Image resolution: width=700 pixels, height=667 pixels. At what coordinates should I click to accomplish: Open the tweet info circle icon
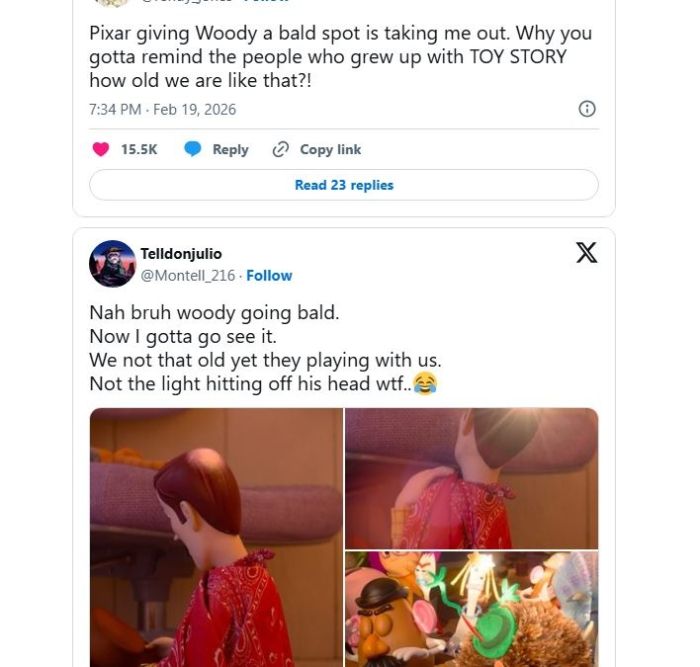(x=587, y=109)
